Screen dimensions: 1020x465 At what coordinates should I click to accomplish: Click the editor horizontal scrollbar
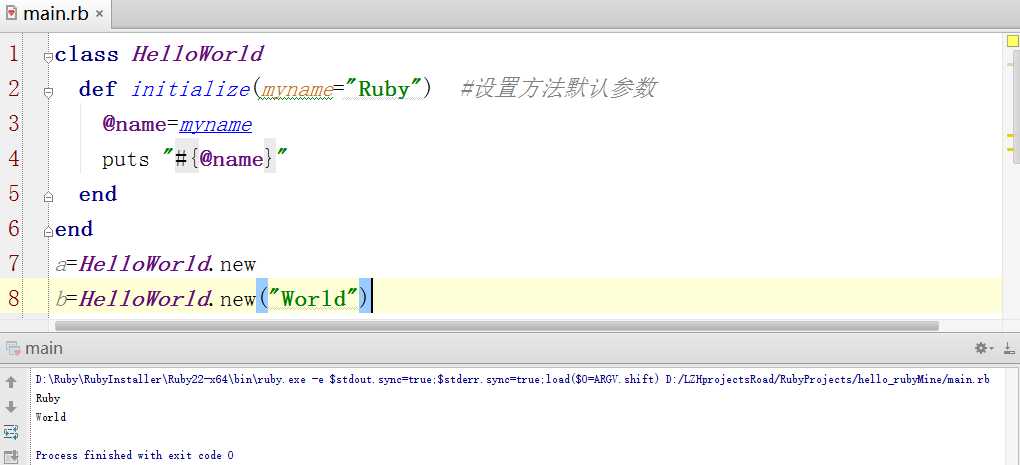click(497, 326)
